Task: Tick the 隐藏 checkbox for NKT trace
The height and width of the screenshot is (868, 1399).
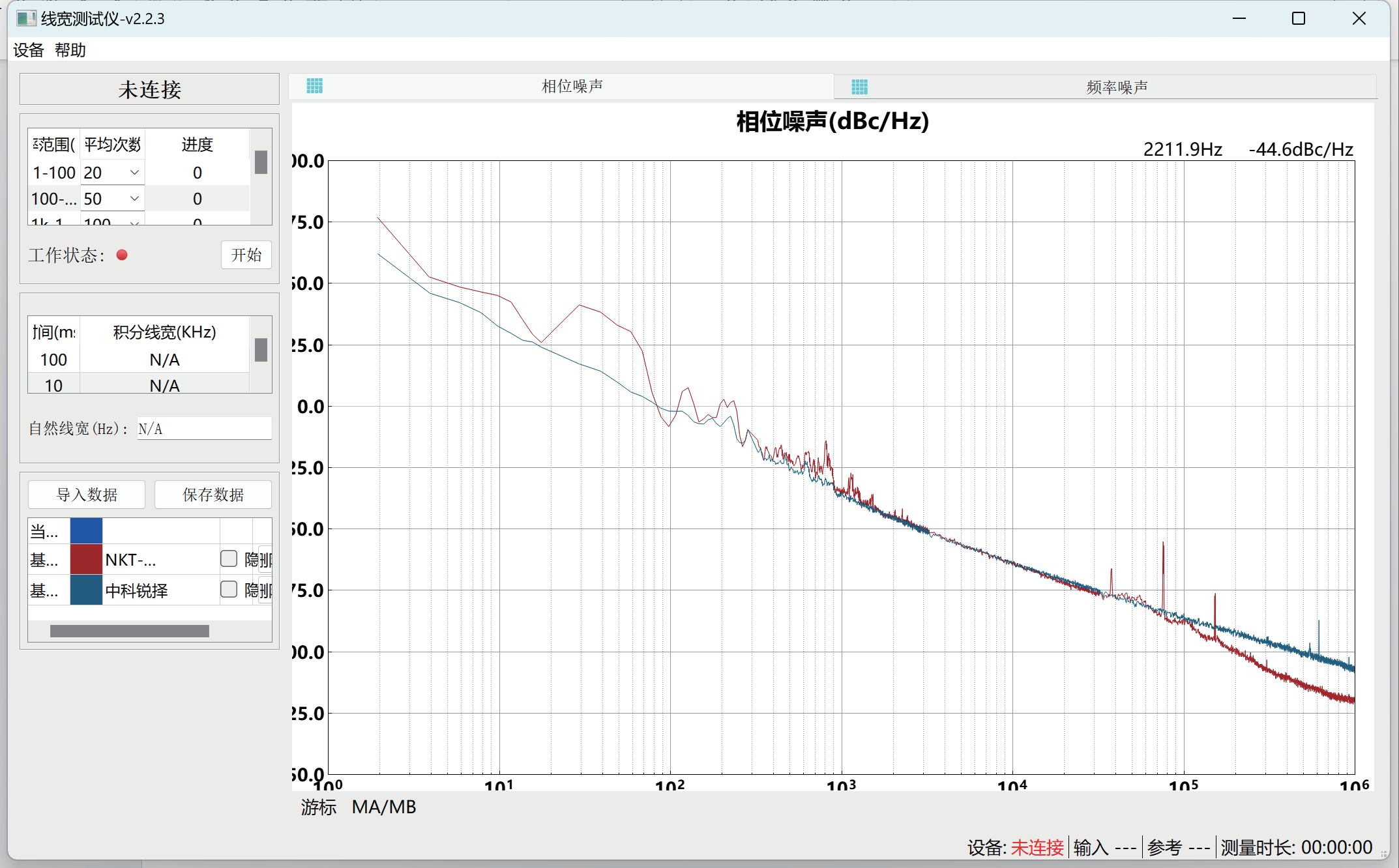Action: point(229,558)
